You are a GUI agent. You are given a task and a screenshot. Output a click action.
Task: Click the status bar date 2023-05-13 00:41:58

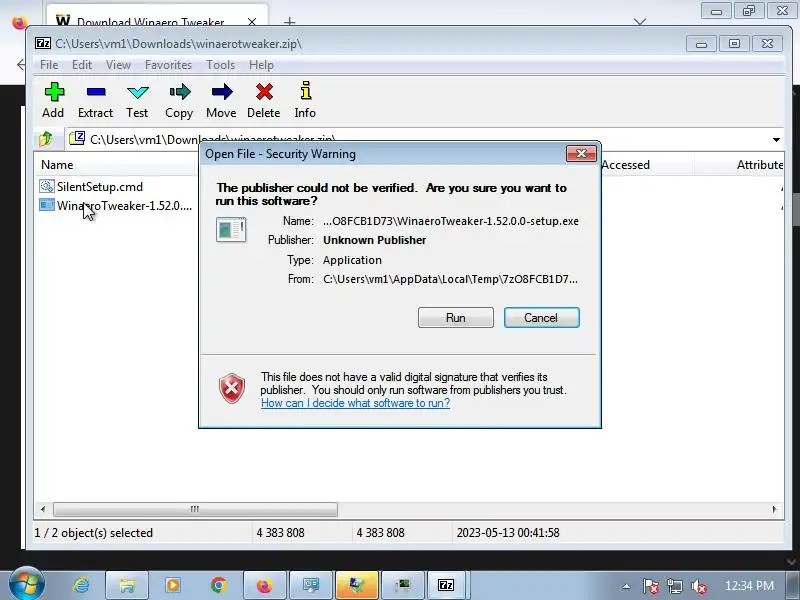[x=508, y=533]
